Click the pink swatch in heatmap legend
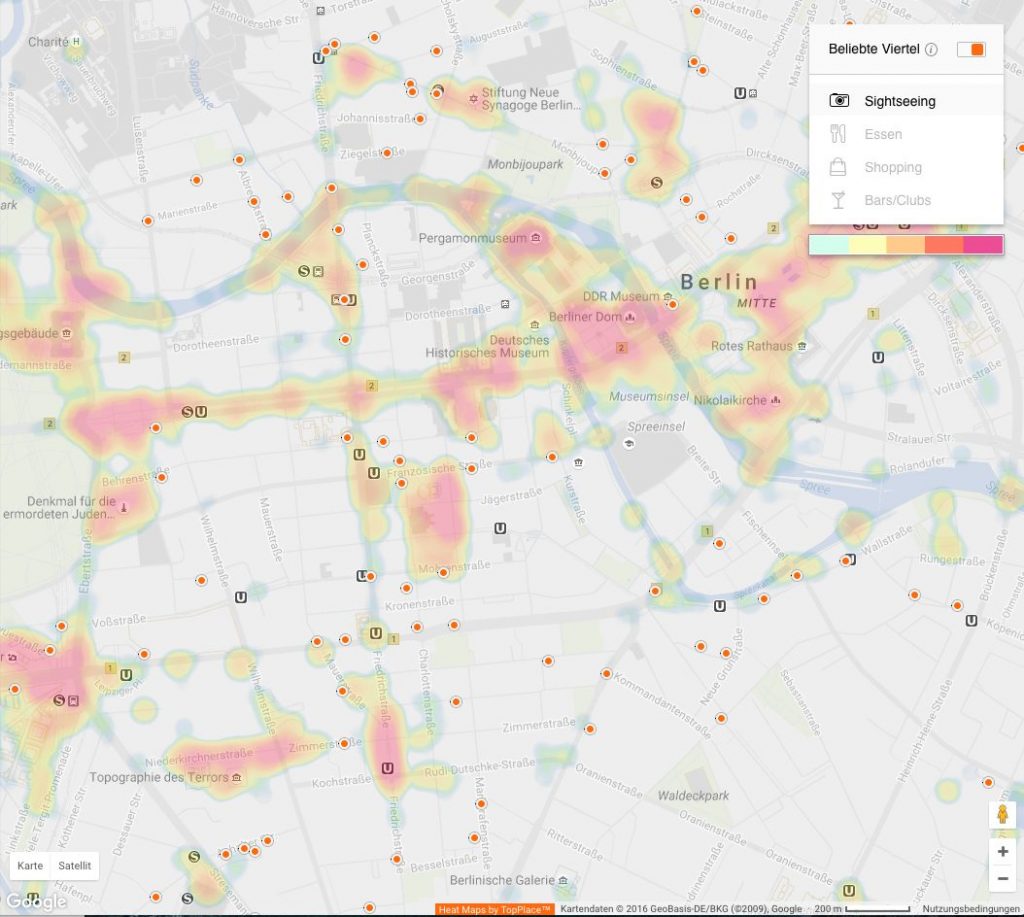This screenshot has height=917, width=1024. pyautogui.click(x=984, y=245)
